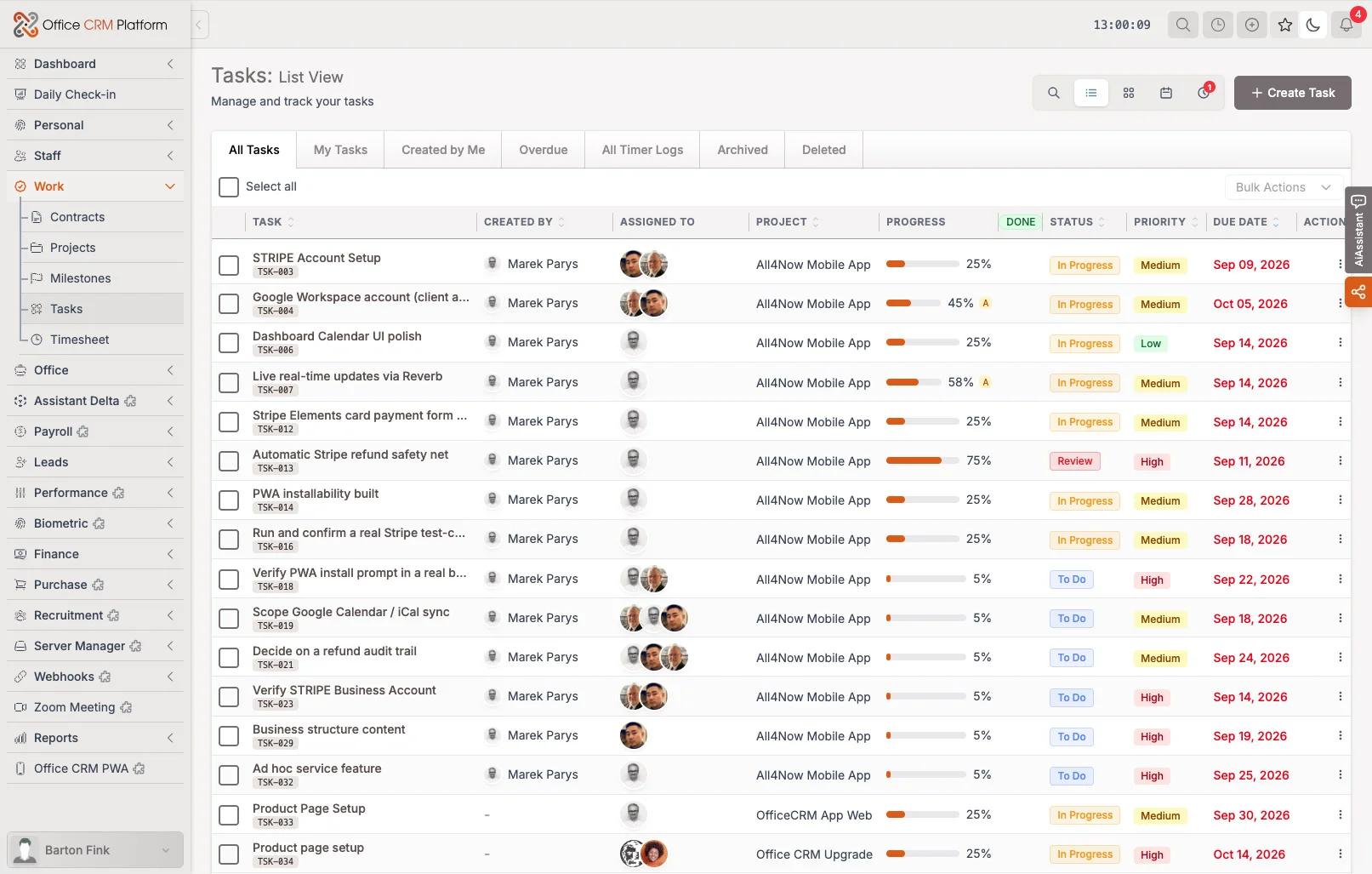Click the orange share side button
1372x874 pixels.
[1358, 292]
